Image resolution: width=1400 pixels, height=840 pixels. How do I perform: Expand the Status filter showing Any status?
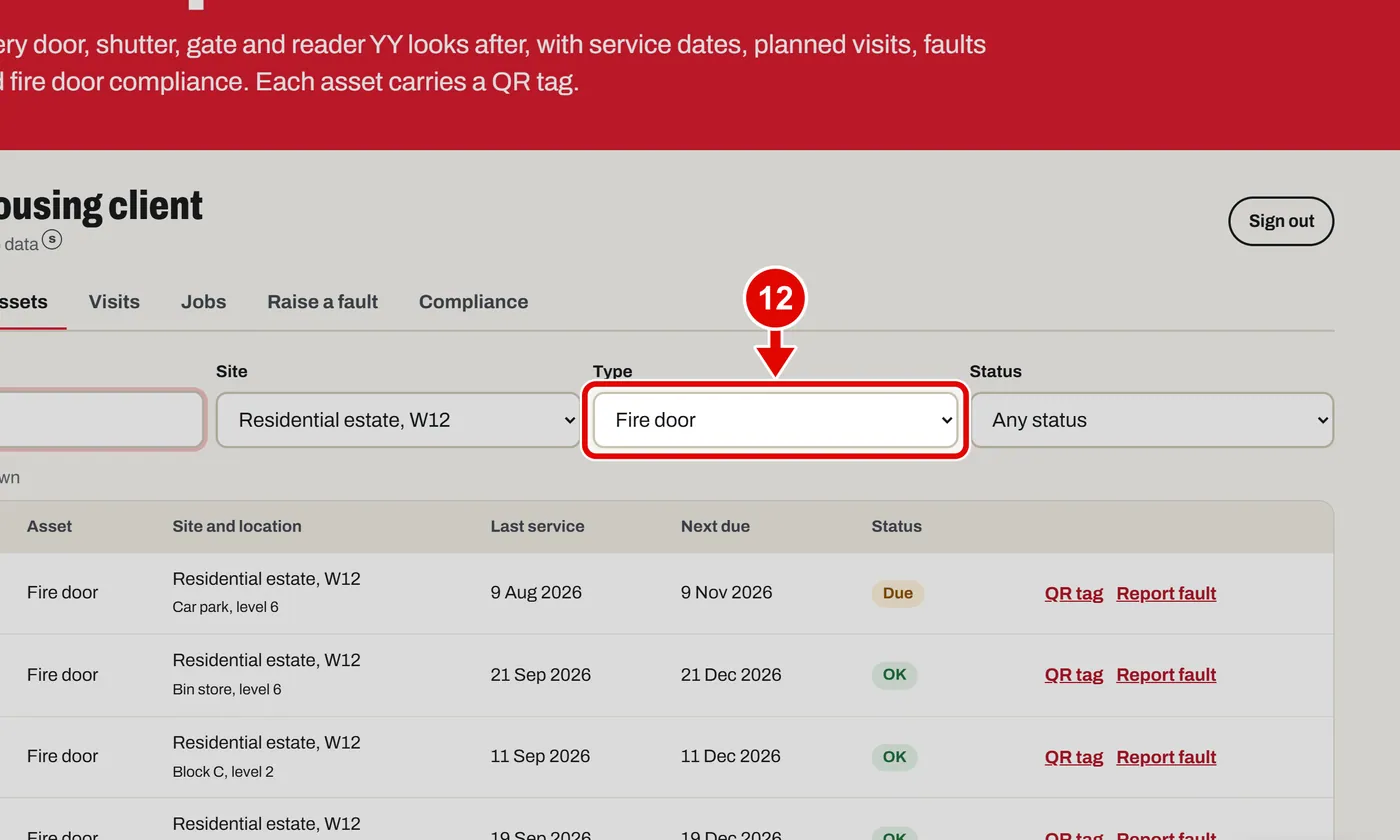pyautogui.click(x=1152, y=420)
